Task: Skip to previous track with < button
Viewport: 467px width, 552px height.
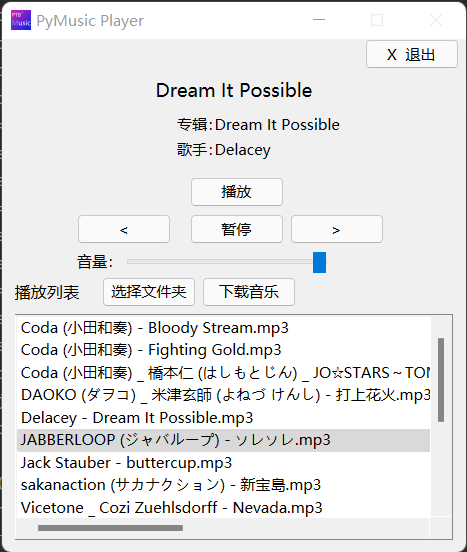Action: pyautogui.click(x=124, y=229)
